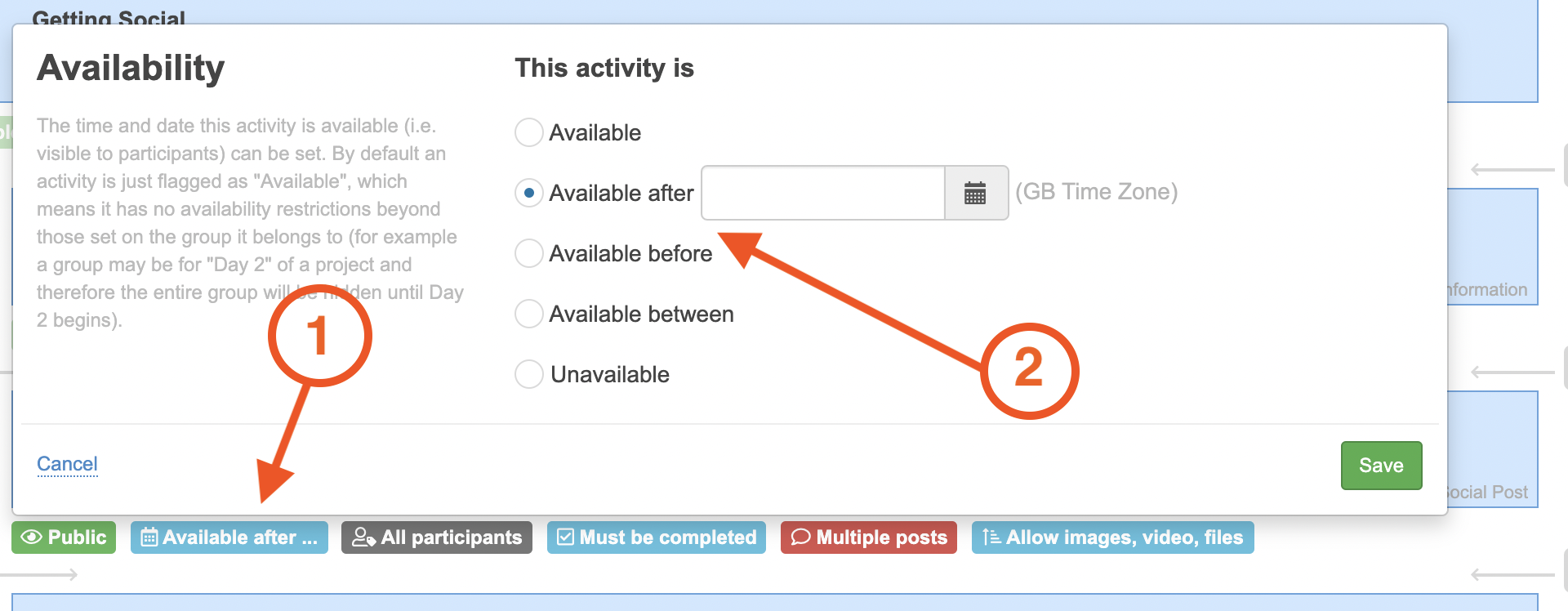Viewport: 1568px width, 611px height.
Task: Select the Available after radio option
Action: click(529, 193)
